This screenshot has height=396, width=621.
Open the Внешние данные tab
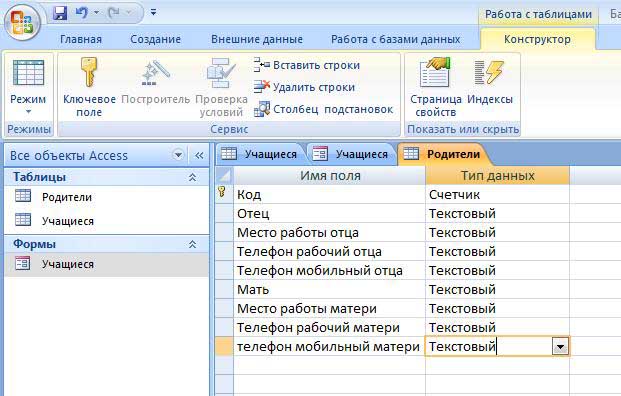257,39
